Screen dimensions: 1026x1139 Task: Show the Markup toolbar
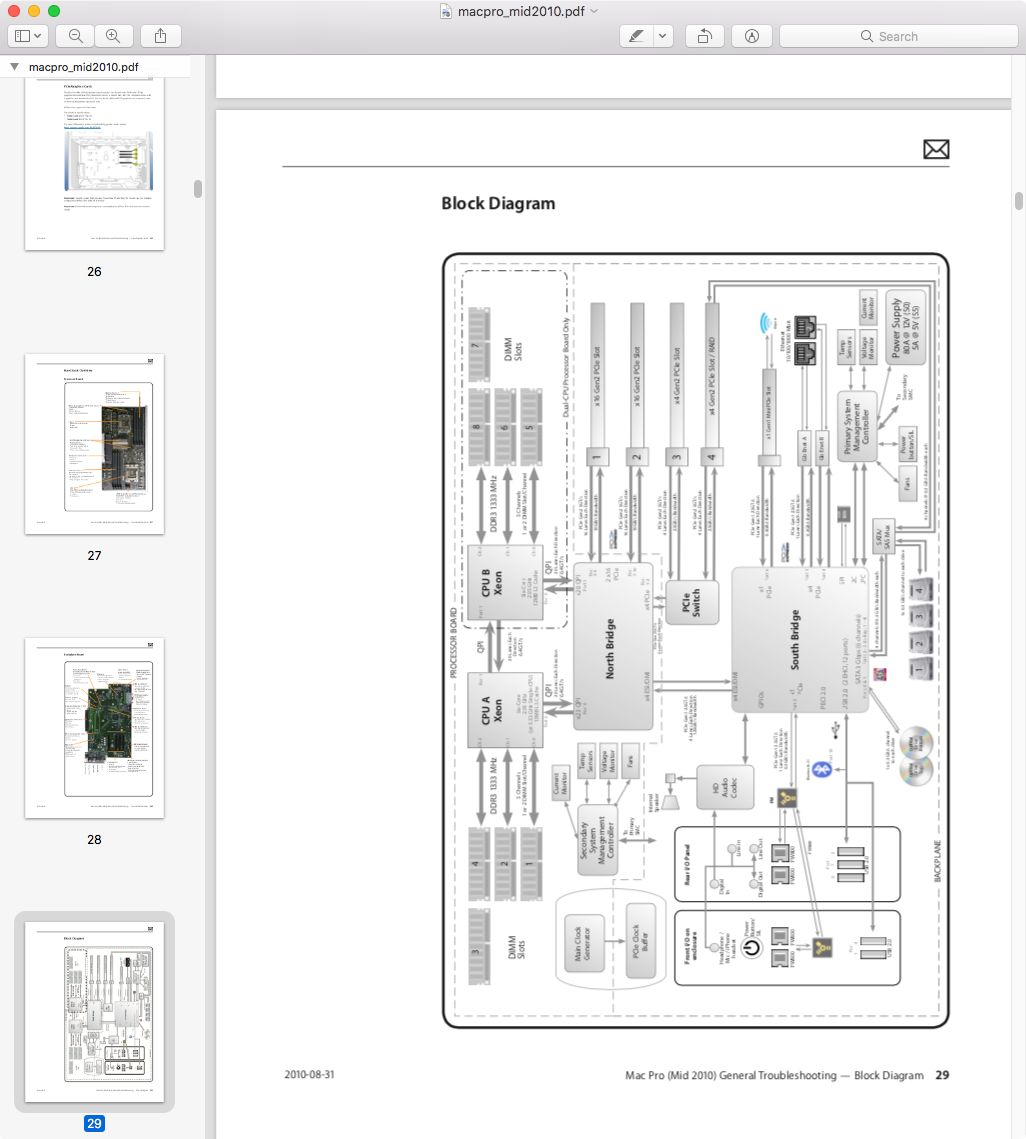752,36
